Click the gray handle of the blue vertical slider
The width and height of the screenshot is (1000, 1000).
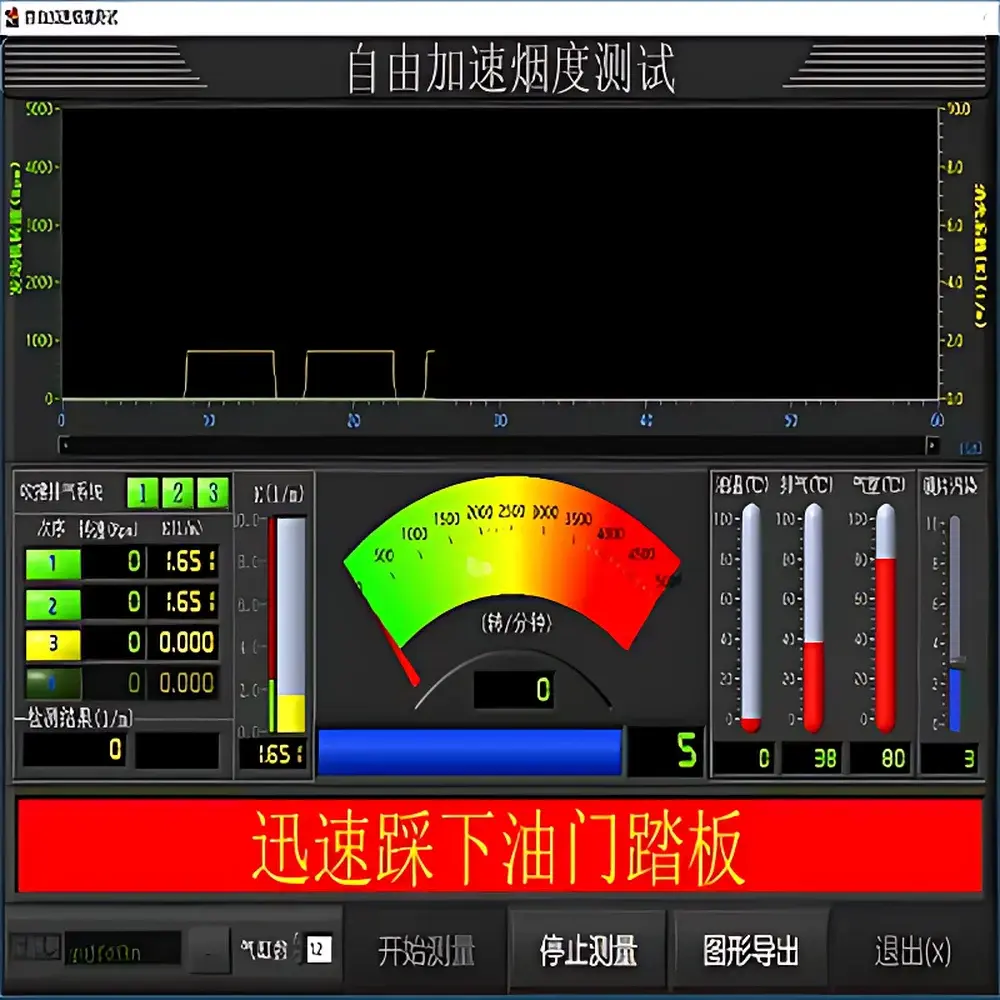(957, 661)
